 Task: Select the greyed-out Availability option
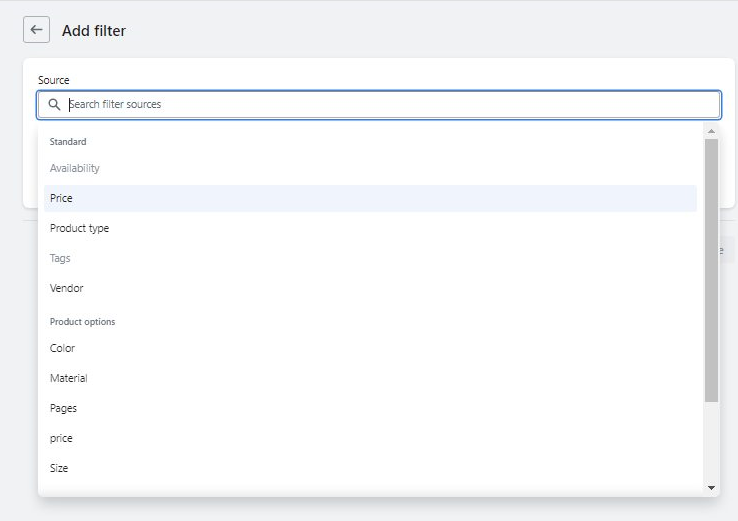(x=75, y=168)
